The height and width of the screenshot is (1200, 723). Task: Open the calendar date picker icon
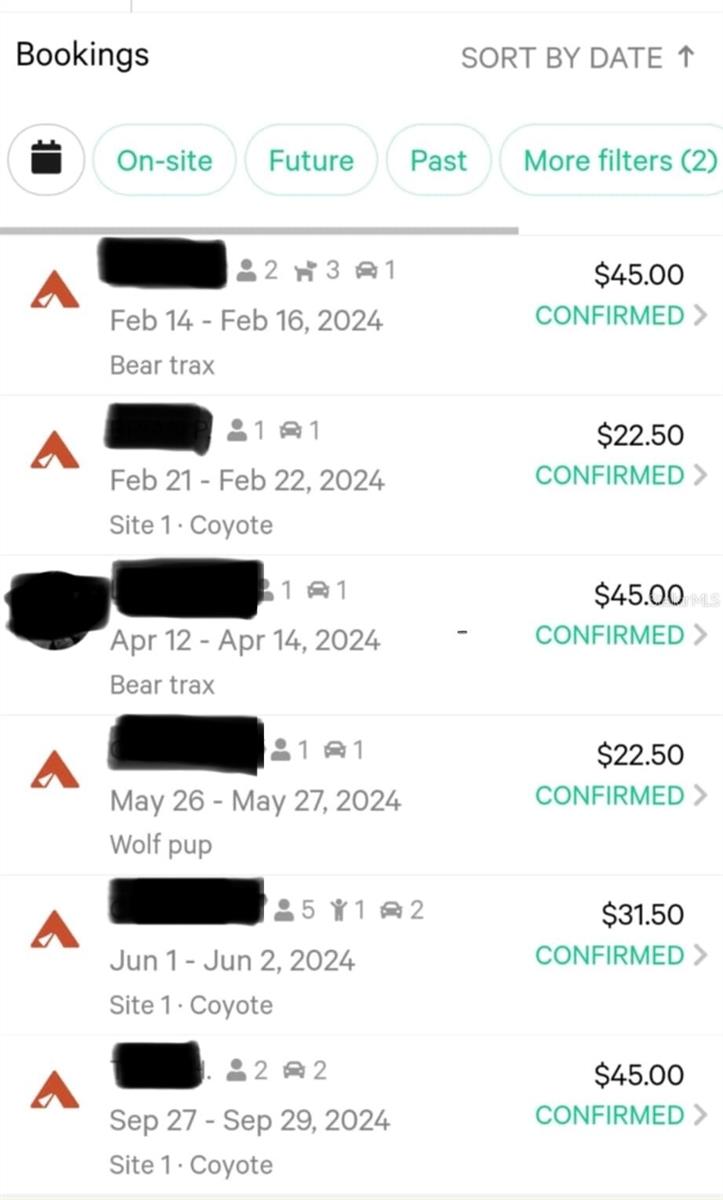[46, 159]
